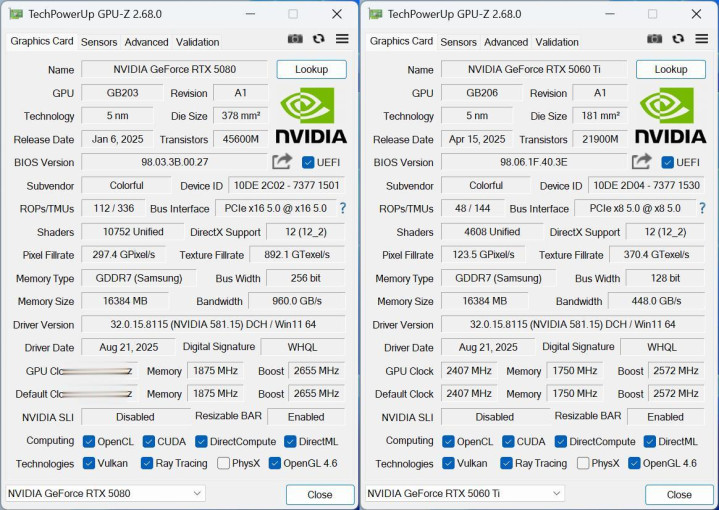Open GPU selector dropdown showing RTX 5060 Ti
Viewport: 719px width, 510px height.
[465, 493]
